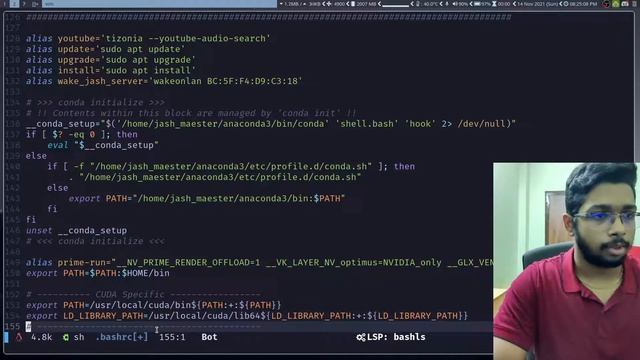The height and width of the screenshot is (360, 640).
Task: Click the prime-run alias line
Action: [x=260, y=262]
